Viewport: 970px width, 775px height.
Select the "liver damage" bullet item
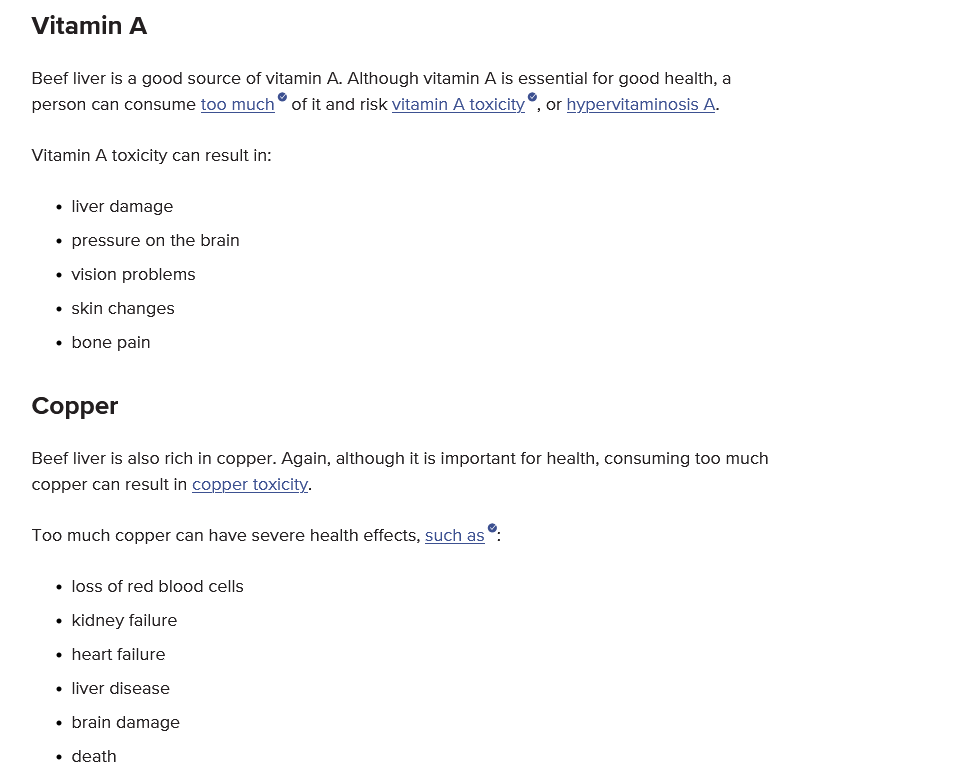(122, 207)
